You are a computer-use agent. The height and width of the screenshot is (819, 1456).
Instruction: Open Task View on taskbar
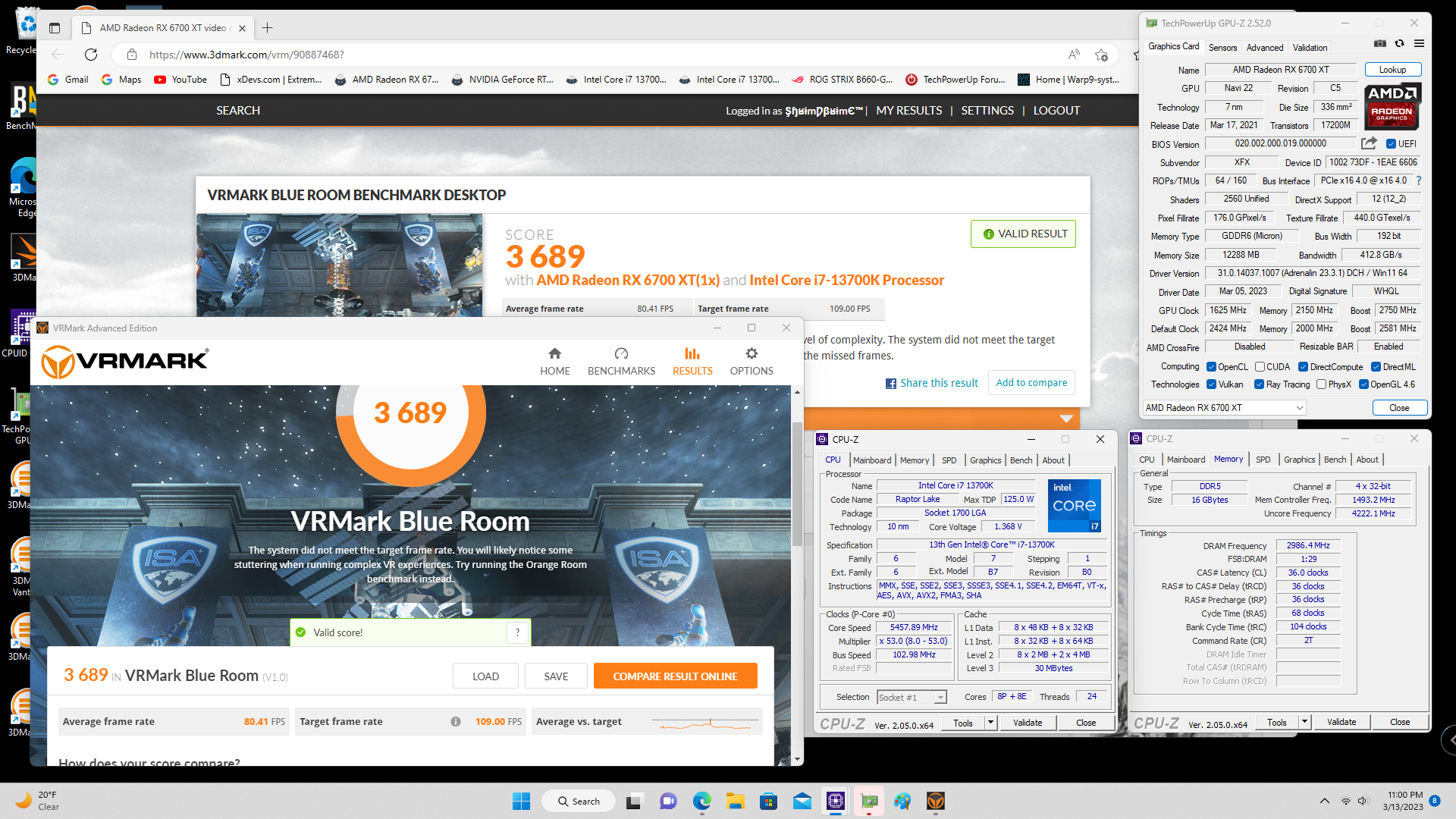click(x=634, y=802)
